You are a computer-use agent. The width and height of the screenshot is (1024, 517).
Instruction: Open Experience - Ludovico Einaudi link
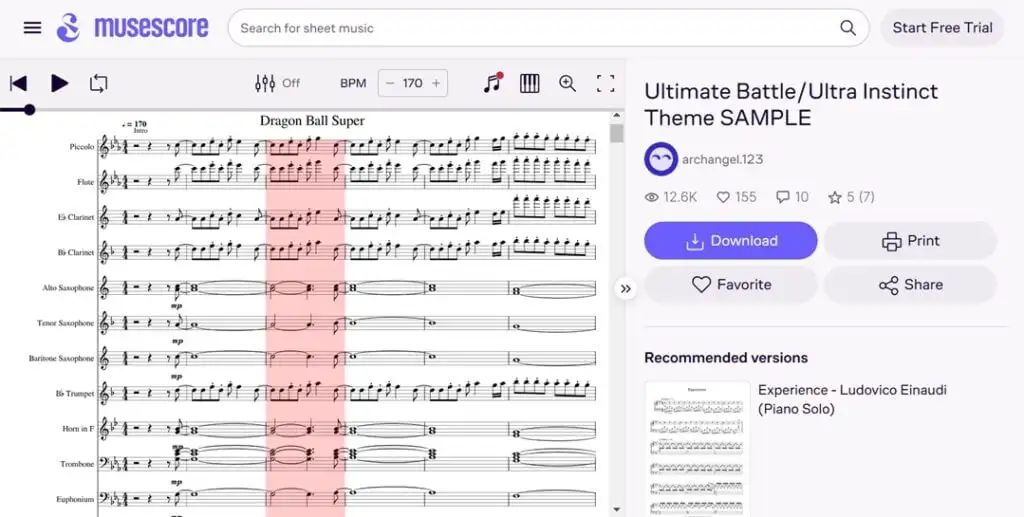click(x=852, y=400)
